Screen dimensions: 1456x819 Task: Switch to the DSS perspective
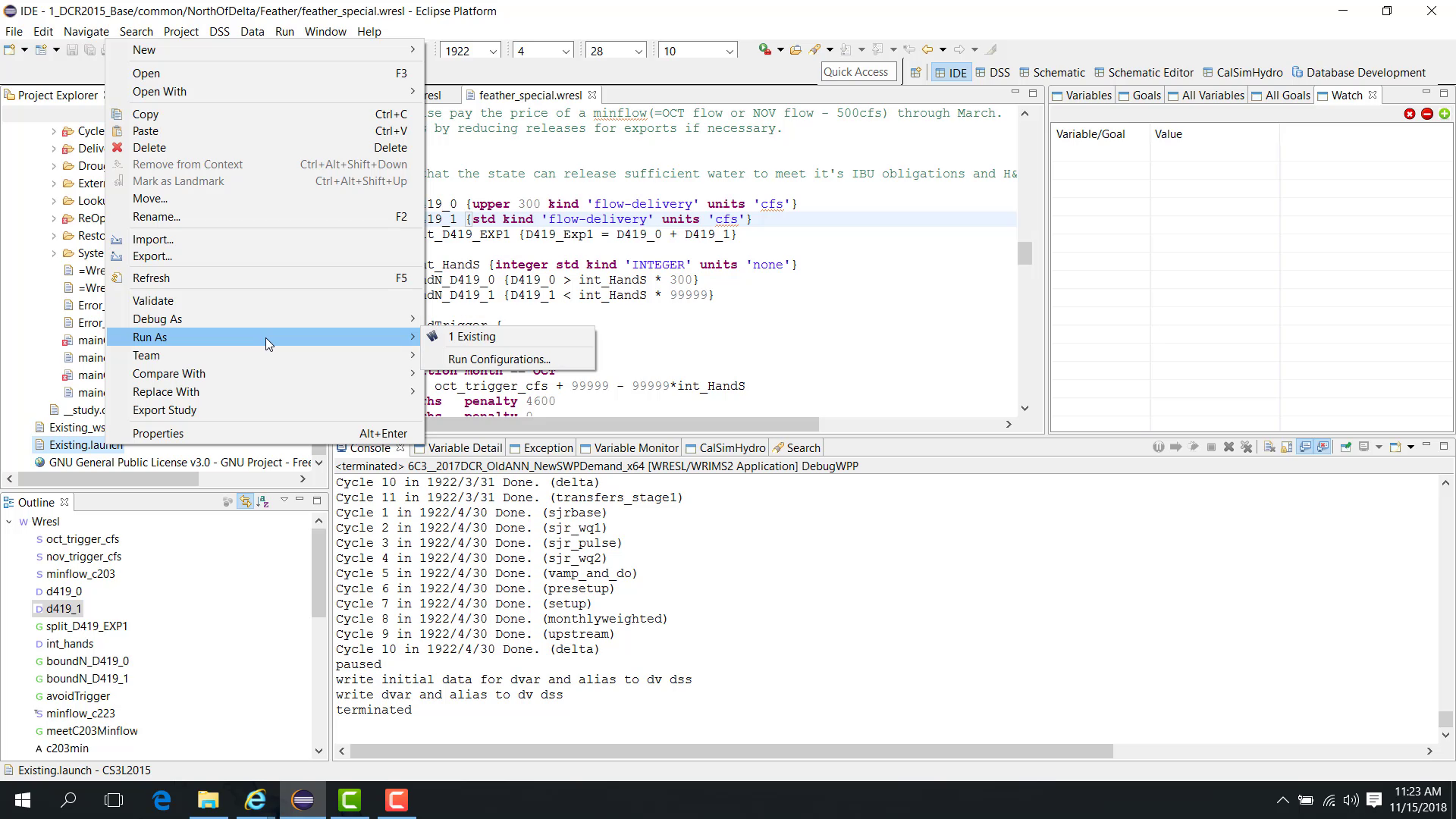coord(993,73)
